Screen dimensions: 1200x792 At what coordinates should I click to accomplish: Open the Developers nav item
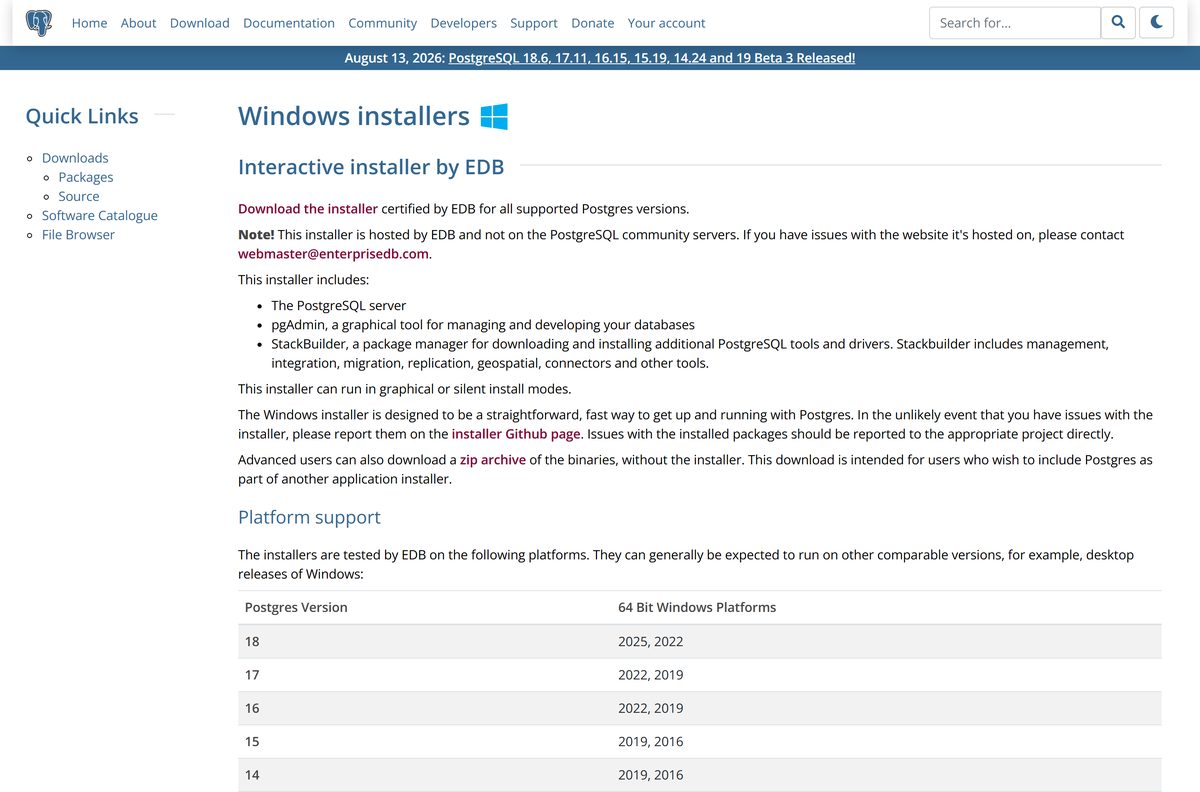pos(463,23)
